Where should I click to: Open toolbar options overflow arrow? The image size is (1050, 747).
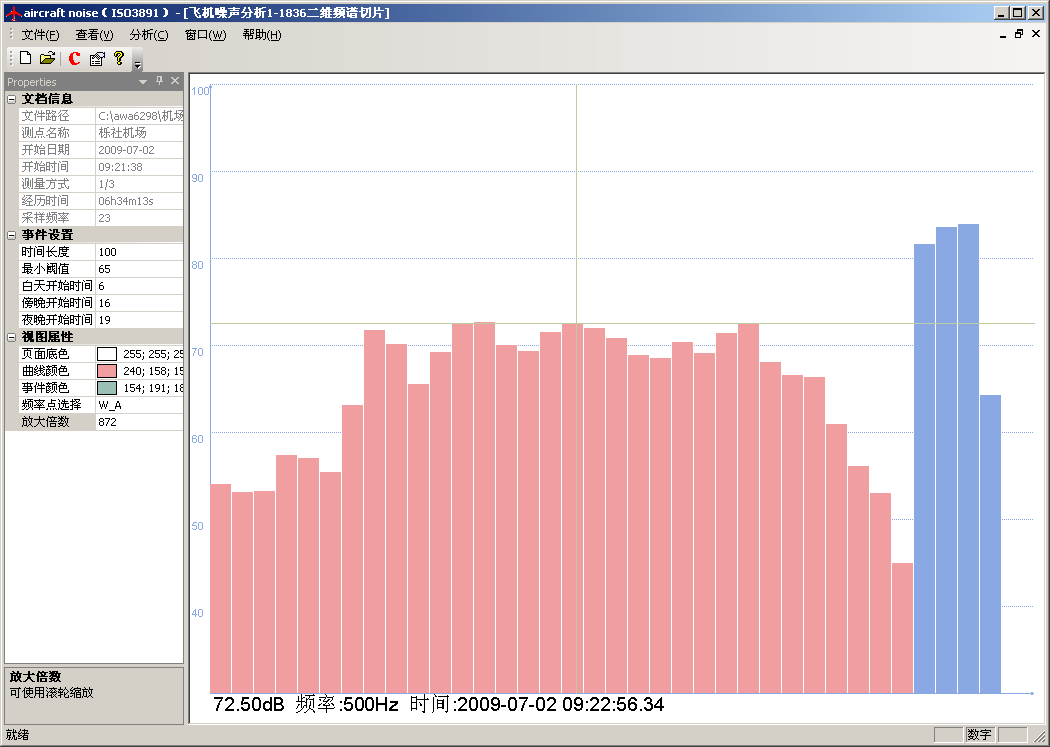[x=137, y=66]
